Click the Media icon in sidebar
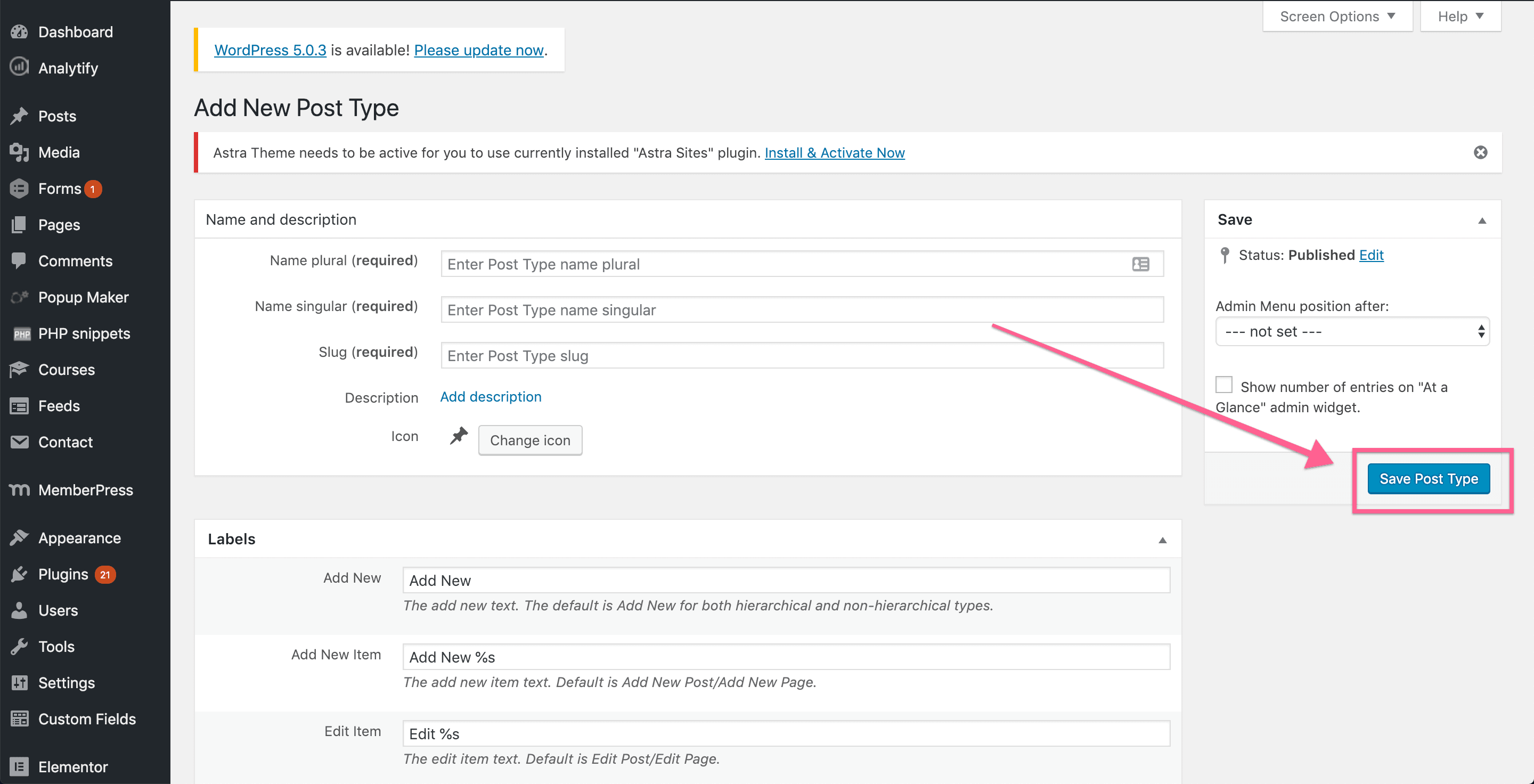 (20, 152)
